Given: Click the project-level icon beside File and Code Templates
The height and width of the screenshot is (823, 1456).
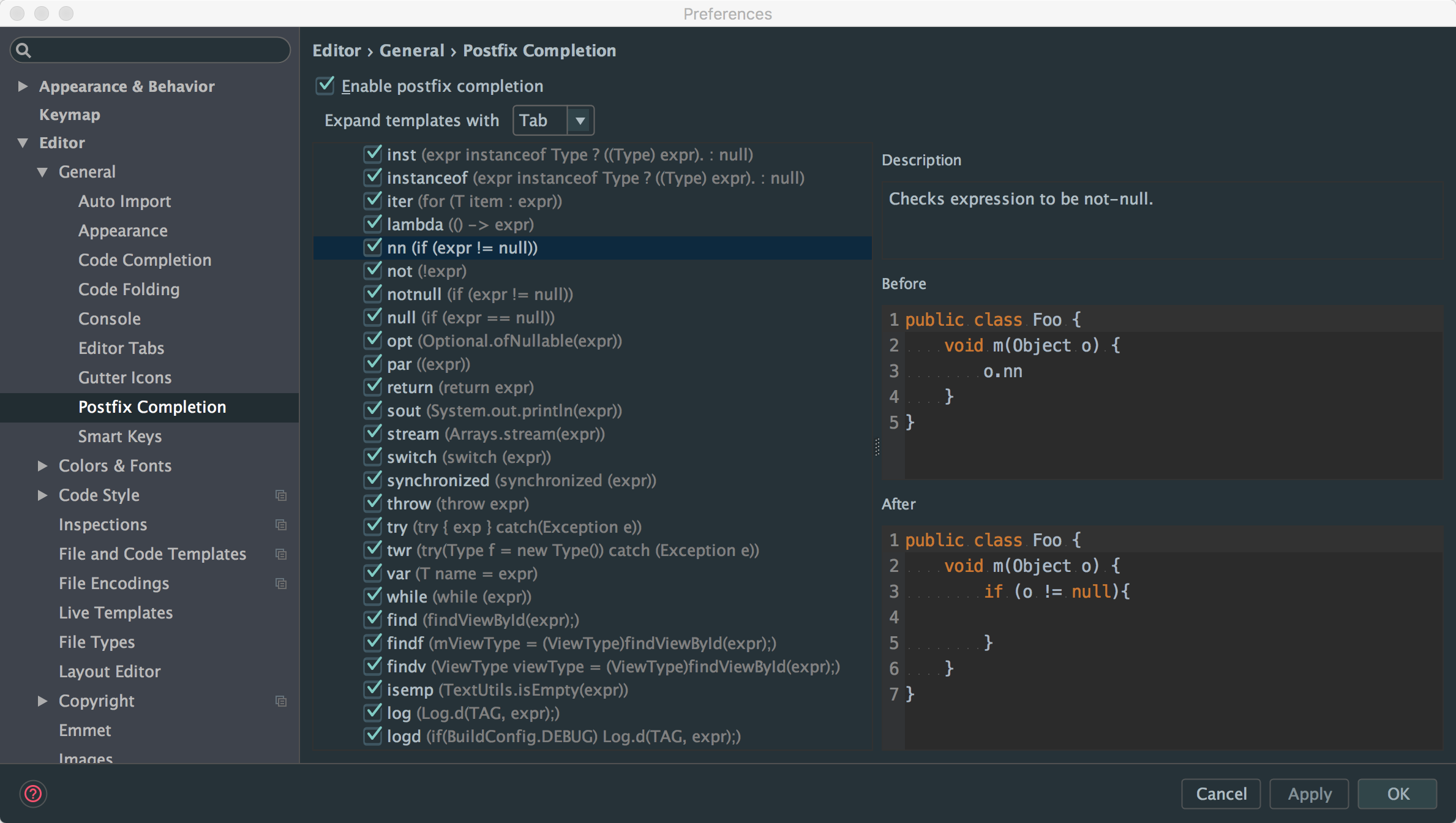Looking at the screenshot, I should [281, 554].
